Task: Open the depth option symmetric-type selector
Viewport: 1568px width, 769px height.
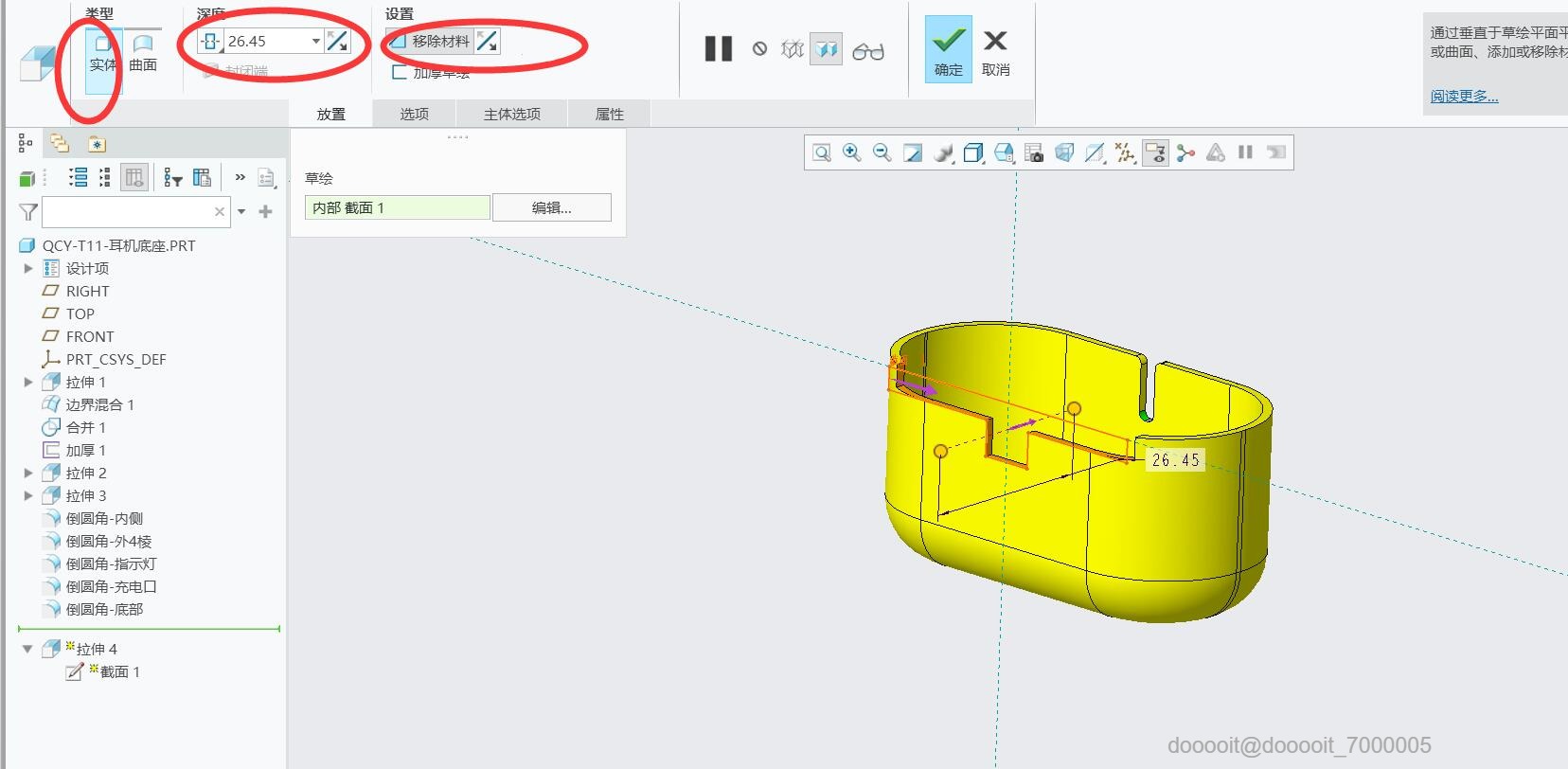Action: [210, 42]
